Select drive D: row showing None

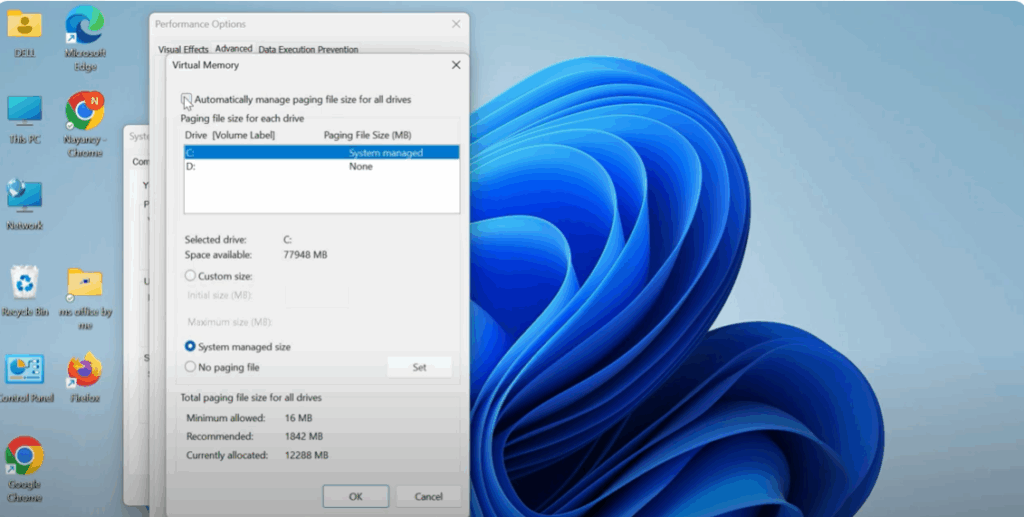pyautogui.click(x=321, y=166)
